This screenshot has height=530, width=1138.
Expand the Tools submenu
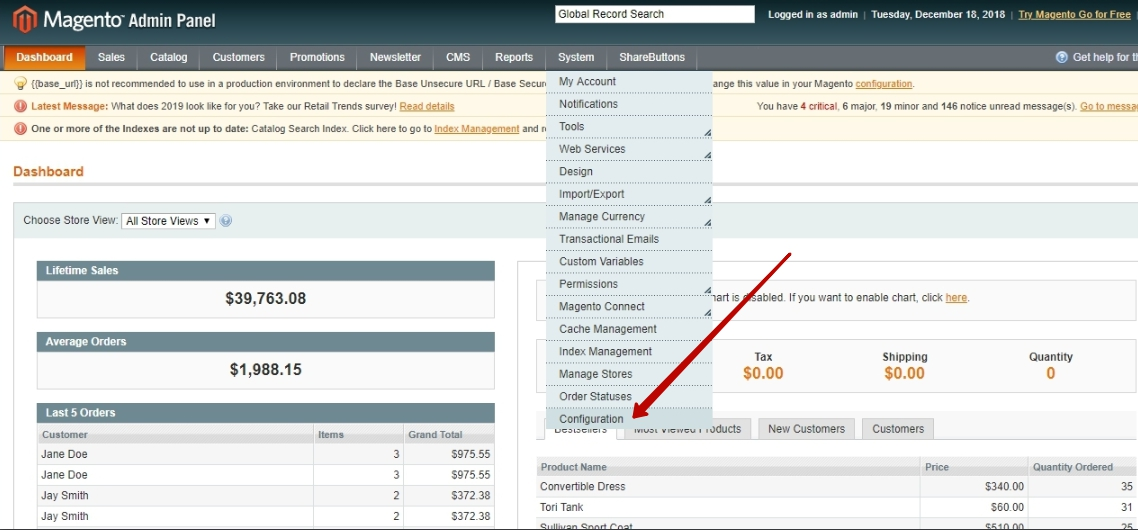[629, 126]
